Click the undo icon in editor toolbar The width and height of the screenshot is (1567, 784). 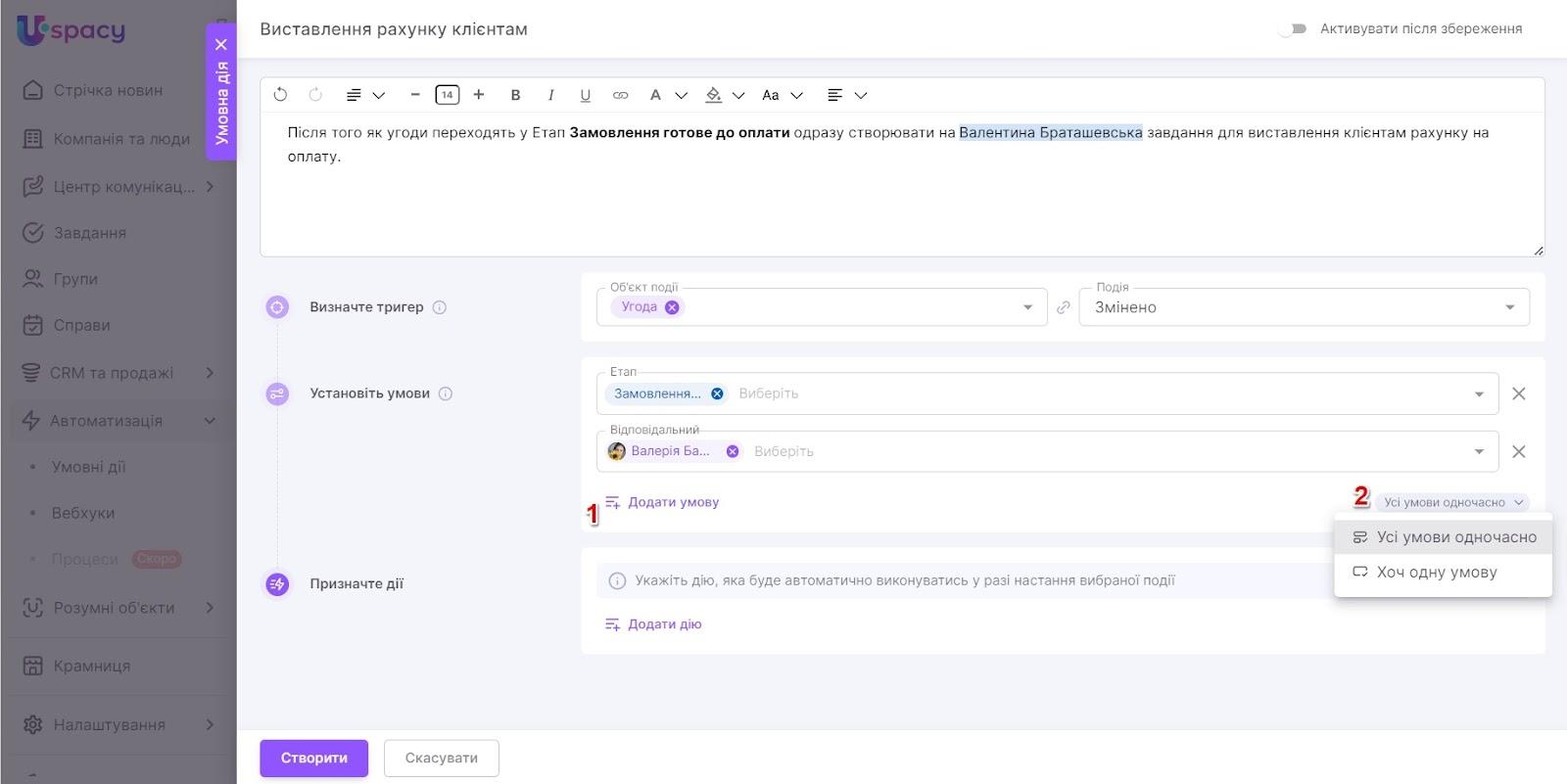click(280, 95)
